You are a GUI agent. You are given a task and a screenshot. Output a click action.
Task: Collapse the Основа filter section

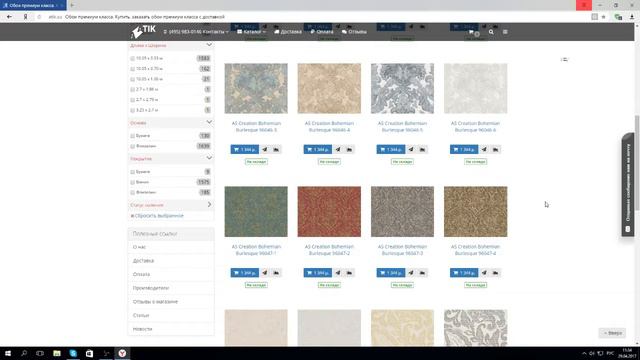(209, 122)
